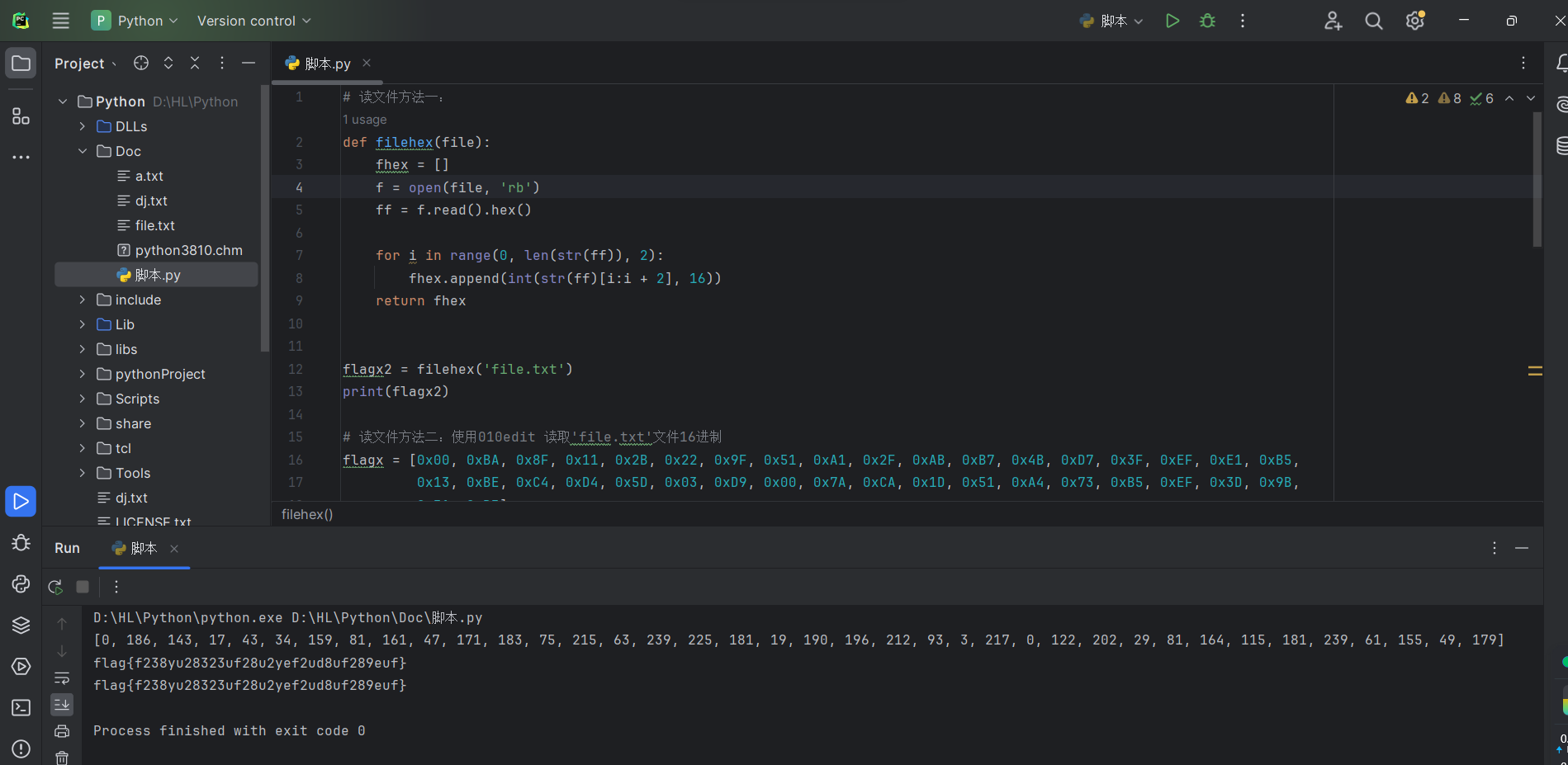
Task: Open Code With Me collaboration icon
Action: [1333, 21]
